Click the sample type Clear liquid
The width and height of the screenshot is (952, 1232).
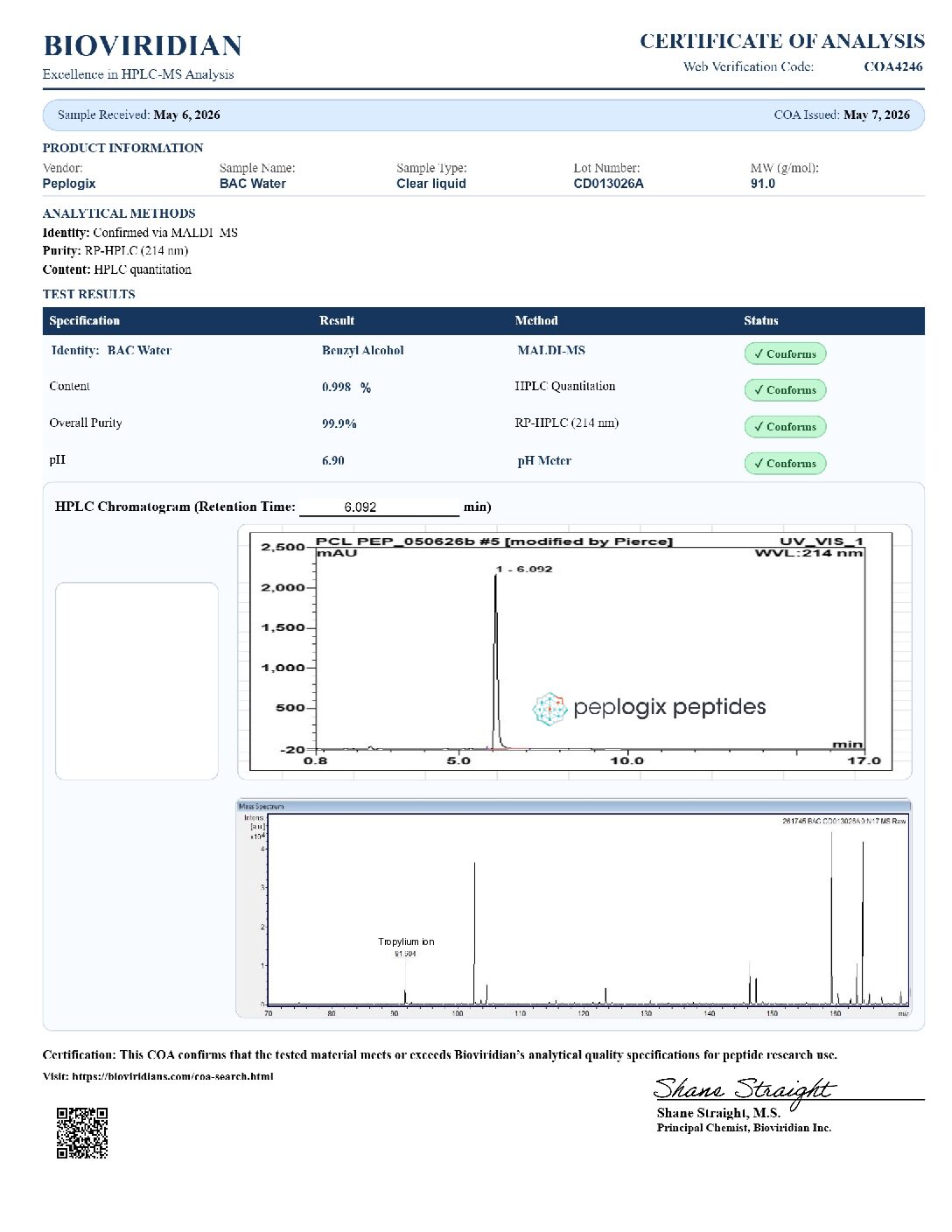[431, 184]
